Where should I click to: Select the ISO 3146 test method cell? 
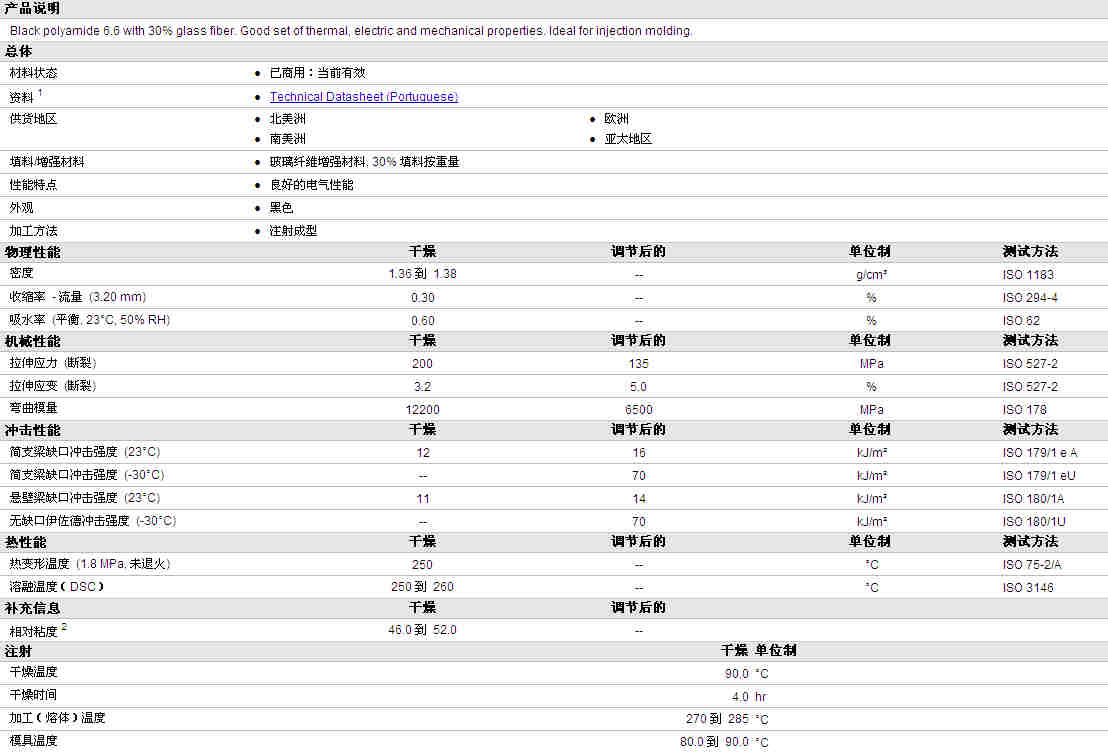[1028, 588]
